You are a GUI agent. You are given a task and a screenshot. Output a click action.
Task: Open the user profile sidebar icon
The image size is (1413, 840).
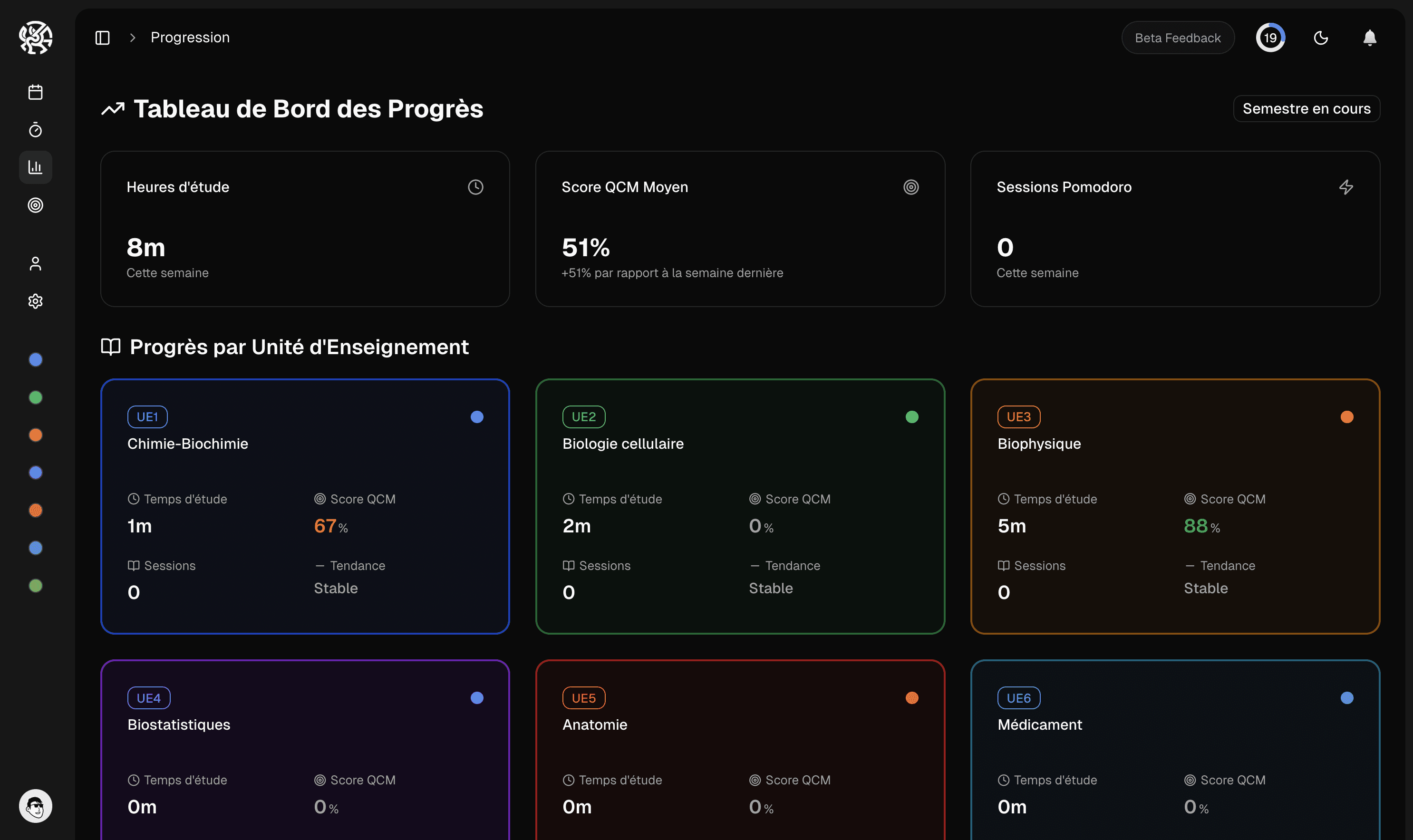tap(35, 264)
